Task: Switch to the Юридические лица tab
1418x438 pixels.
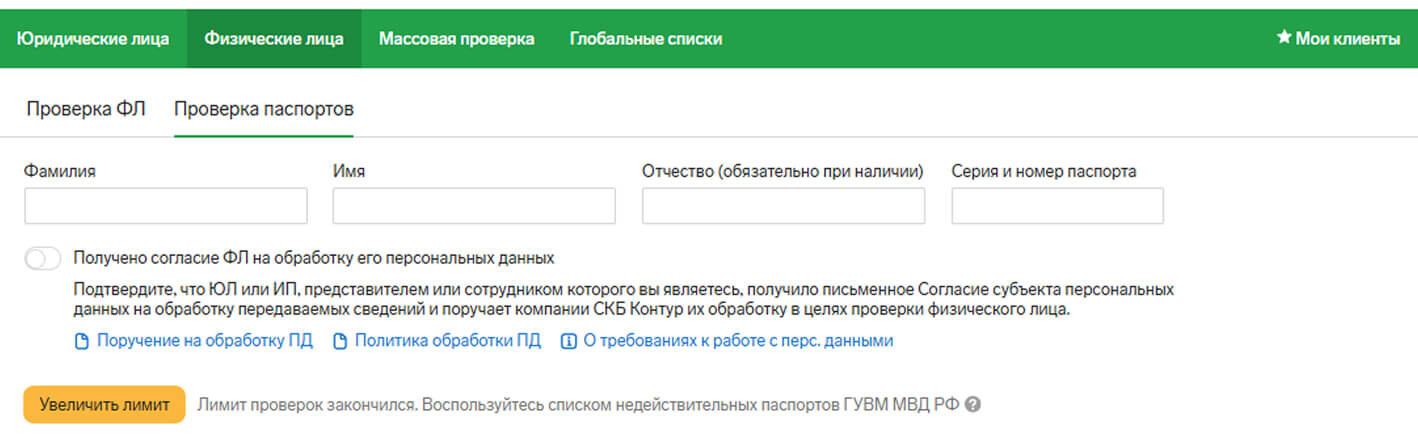Action: coord(93,39)
